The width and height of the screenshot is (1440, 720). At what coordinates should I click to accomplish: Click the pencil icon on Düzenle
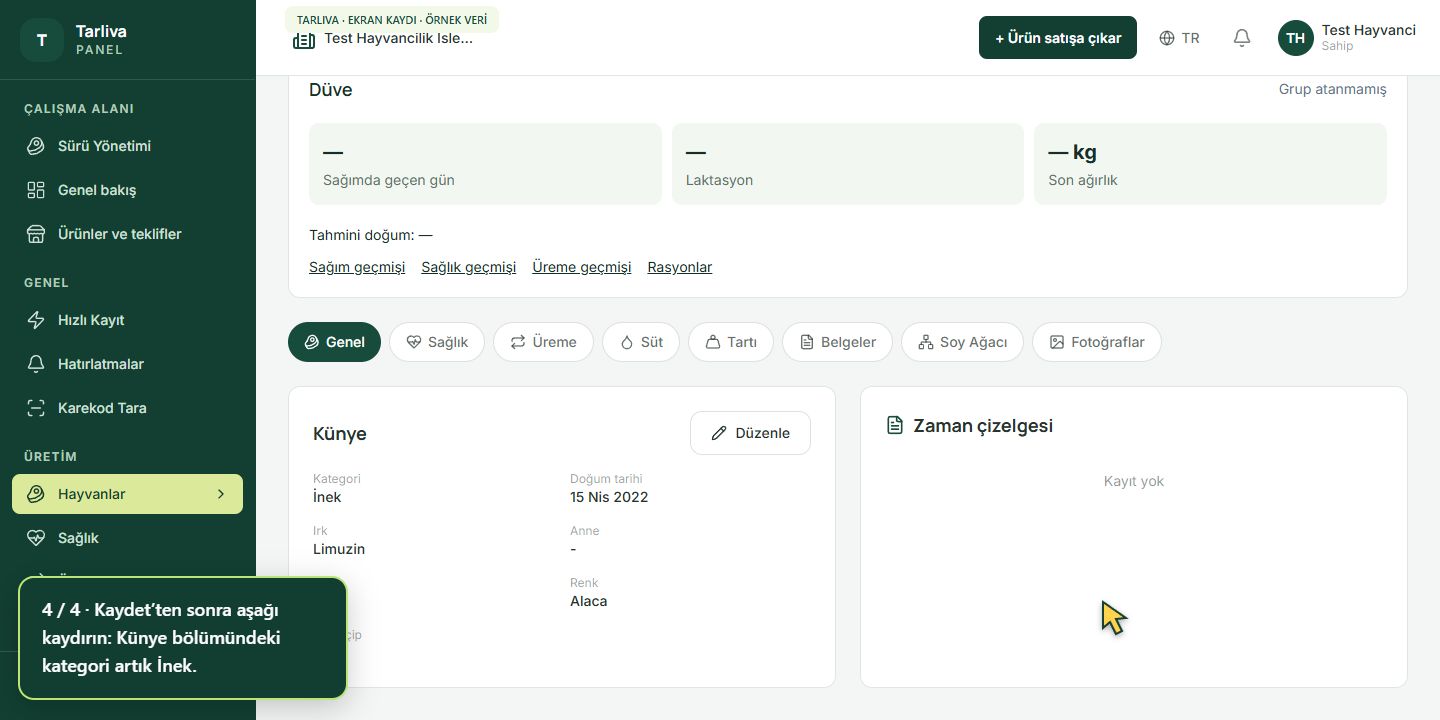pos(719,433)
